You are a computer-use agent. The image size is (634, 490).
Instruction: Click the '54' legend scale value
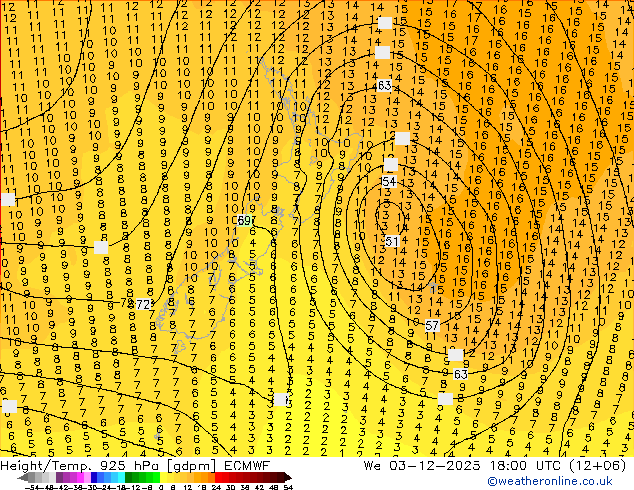click(x=288, y=487)
